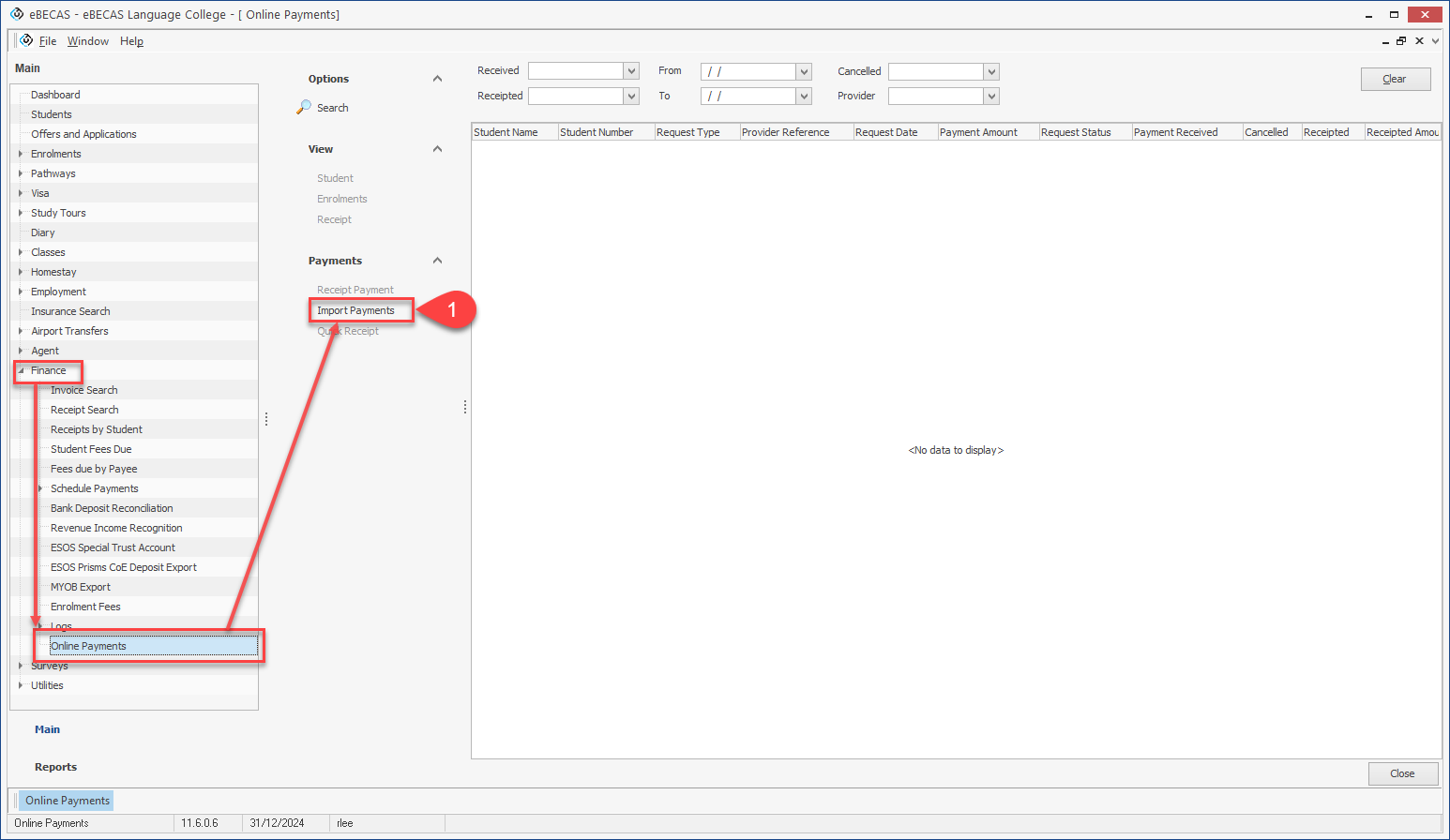
Task: Open the Provider dropdown list
Action: point(991,96)
